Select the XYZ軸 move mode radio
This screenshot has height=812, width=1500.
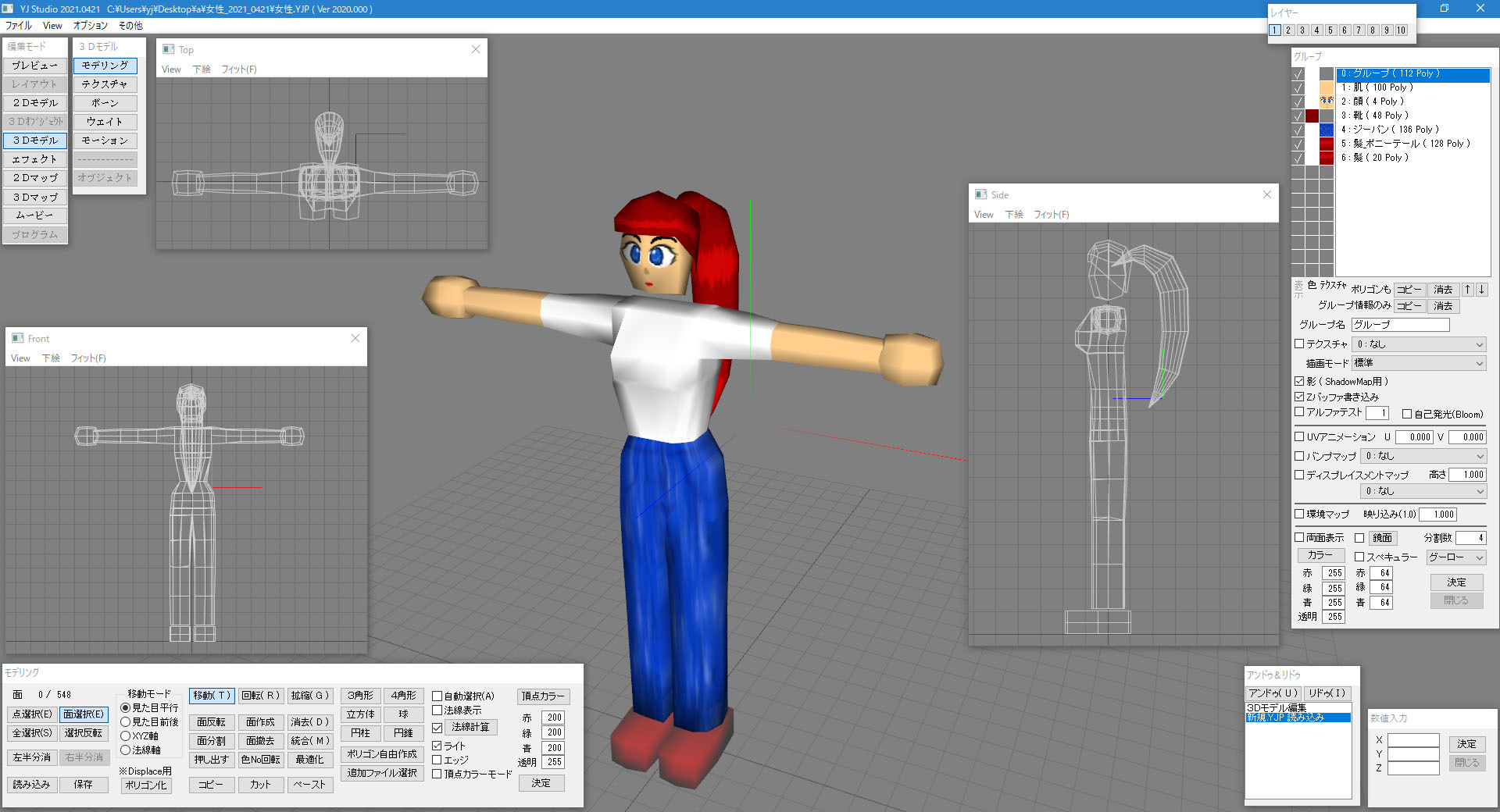125,735
